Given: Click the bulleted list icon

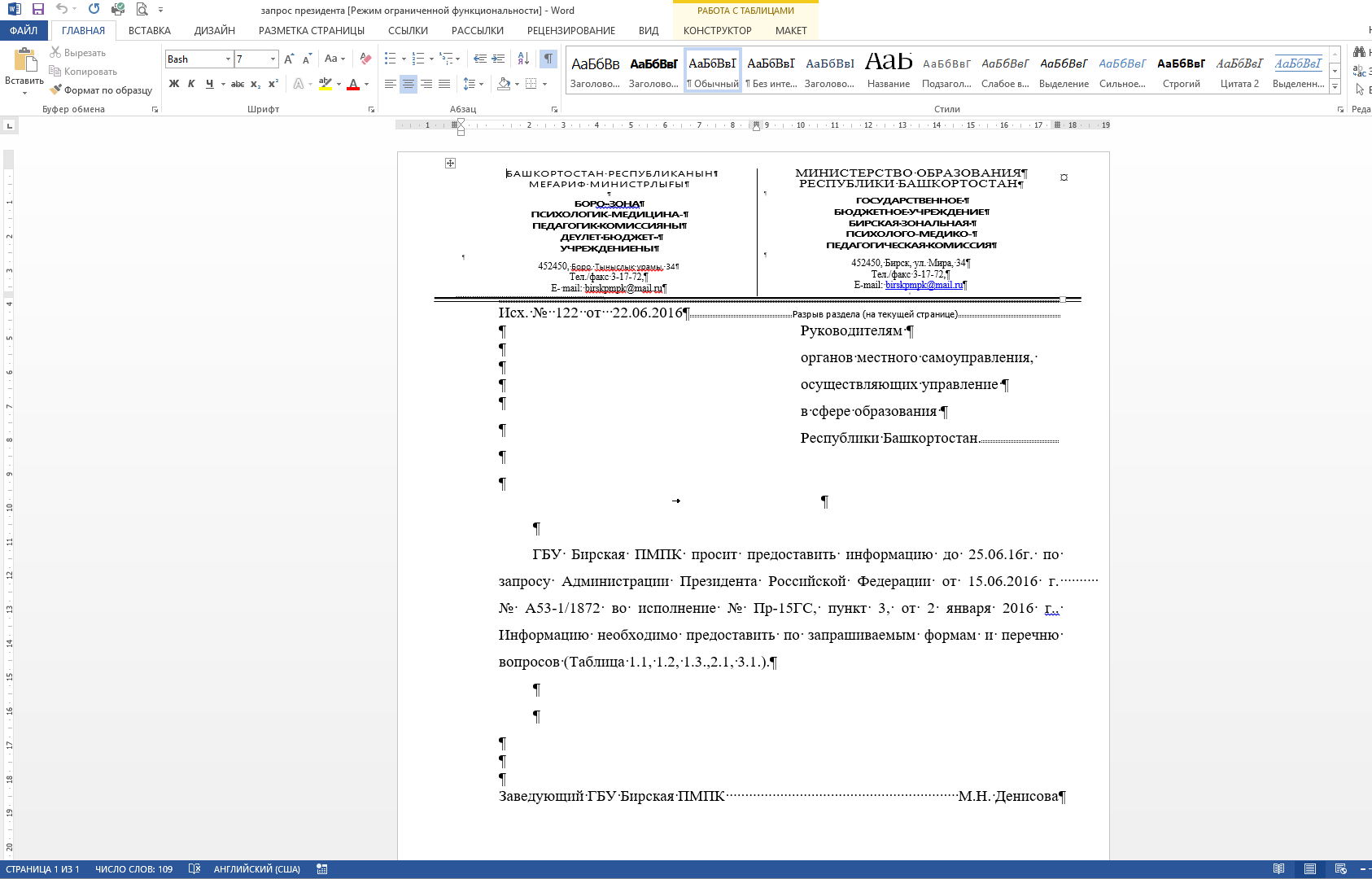Looking at the screenshot, I should pos(391,59).
